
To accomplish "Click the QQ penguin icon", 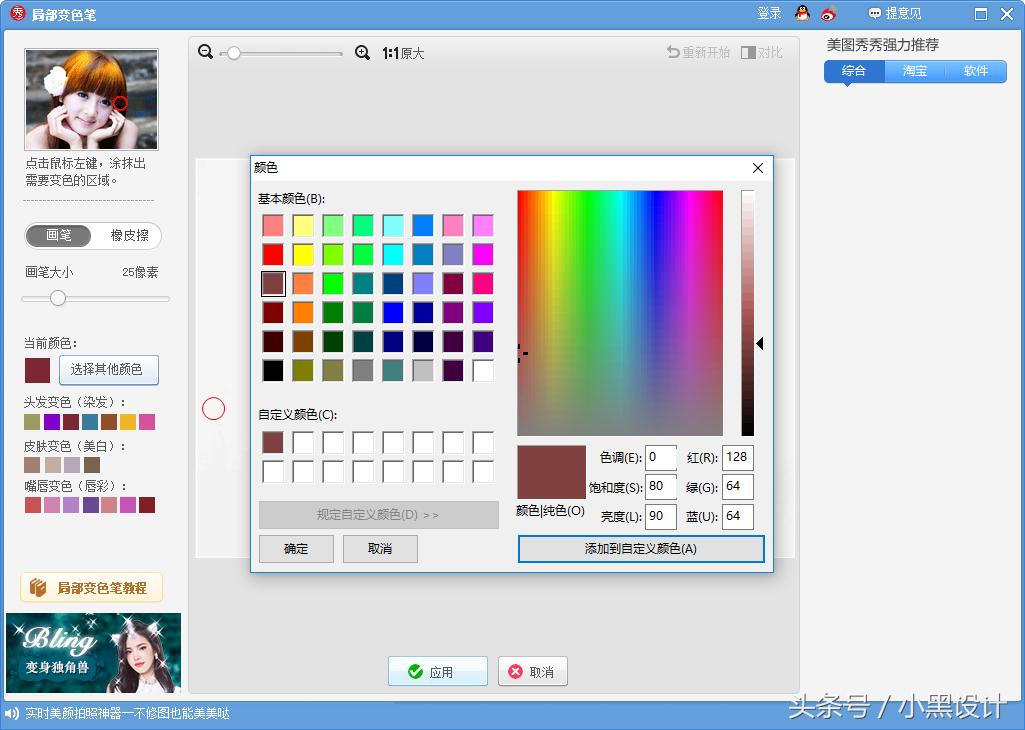I will tap(802, 14).
